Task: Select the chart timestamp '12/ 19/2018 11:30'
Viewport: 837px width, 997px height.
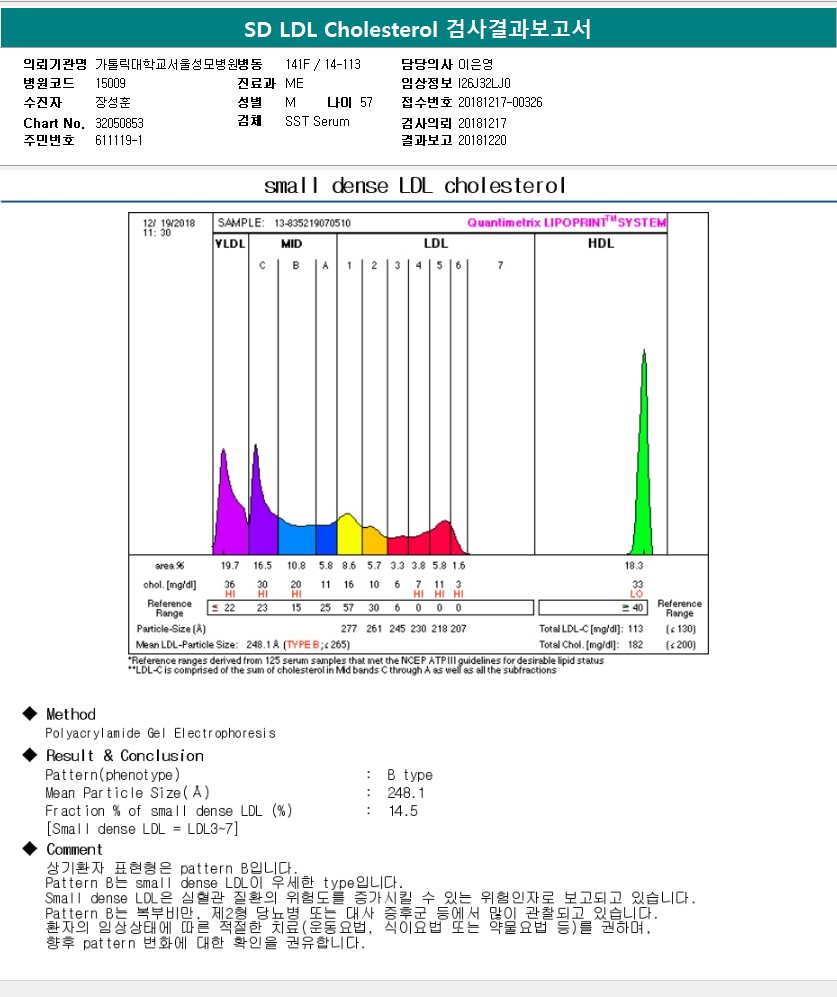Action: (x=169, y=228)
